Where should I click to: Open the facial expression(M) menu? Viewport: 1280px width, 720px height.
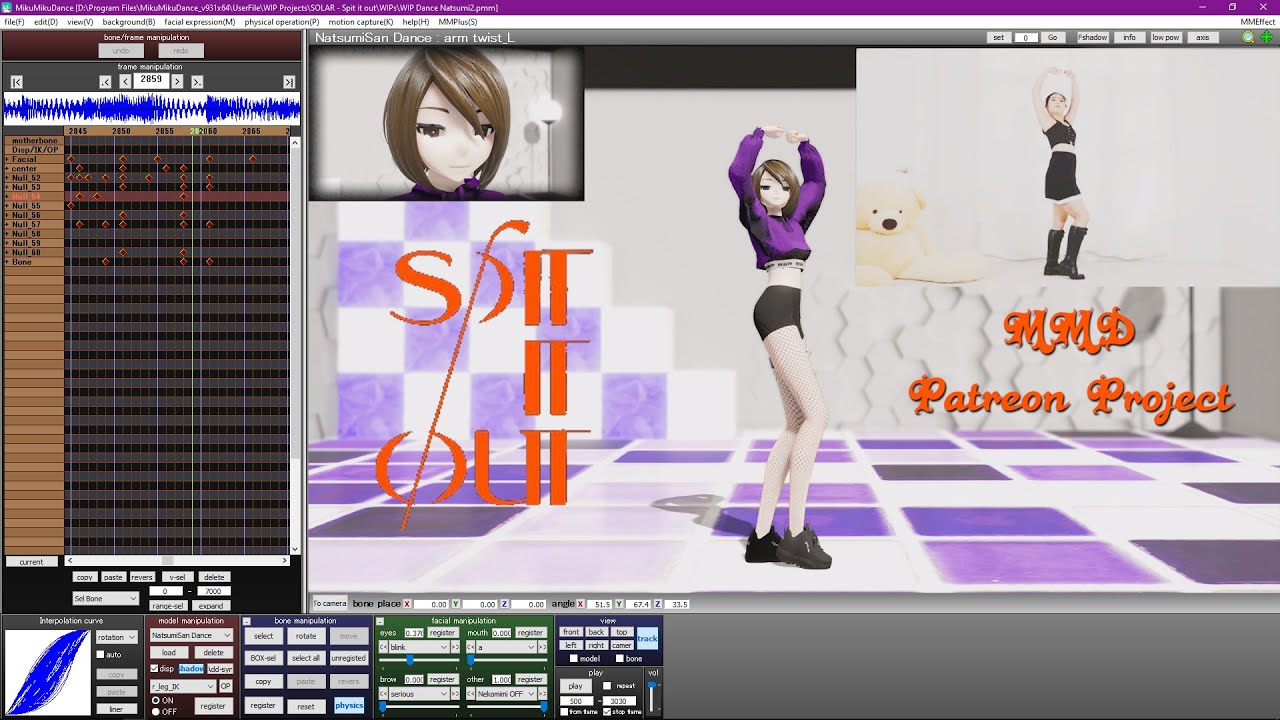click(x=200, y=21)
